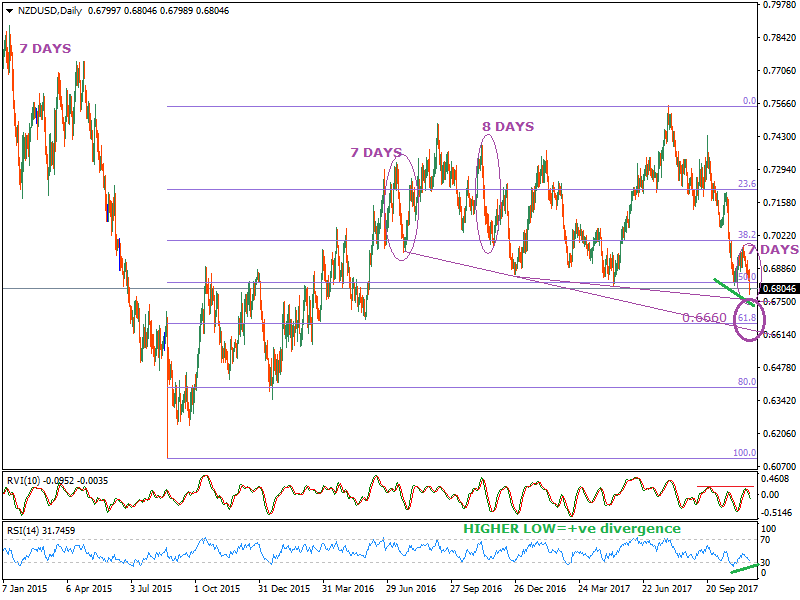Viewport: 800px width, 600px height.
Task: Click the 27 Sep 2016 date label
Action: tap(476, 588)
